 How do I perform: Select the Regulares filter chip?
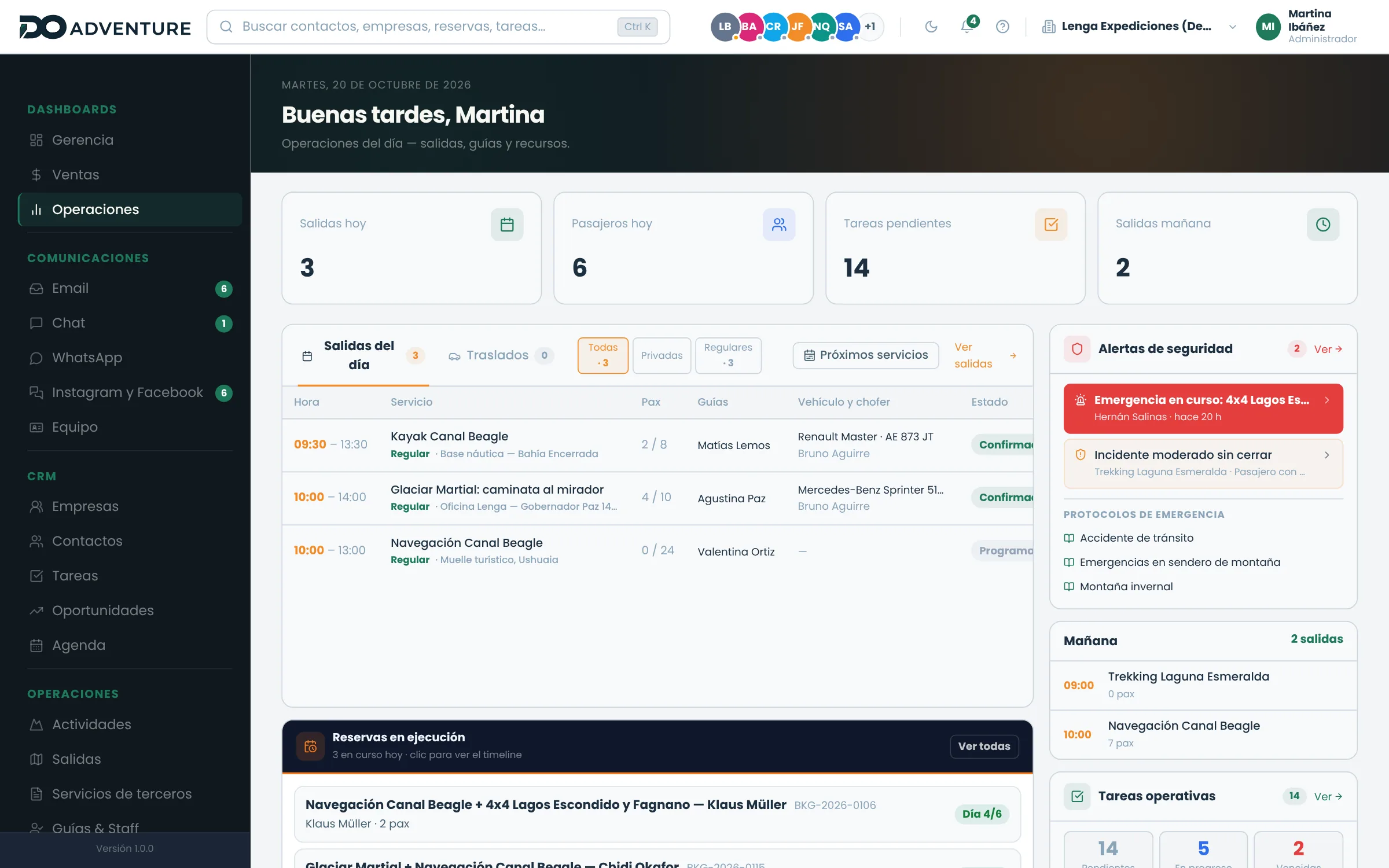pyautogui.click(x=728, y=355)
